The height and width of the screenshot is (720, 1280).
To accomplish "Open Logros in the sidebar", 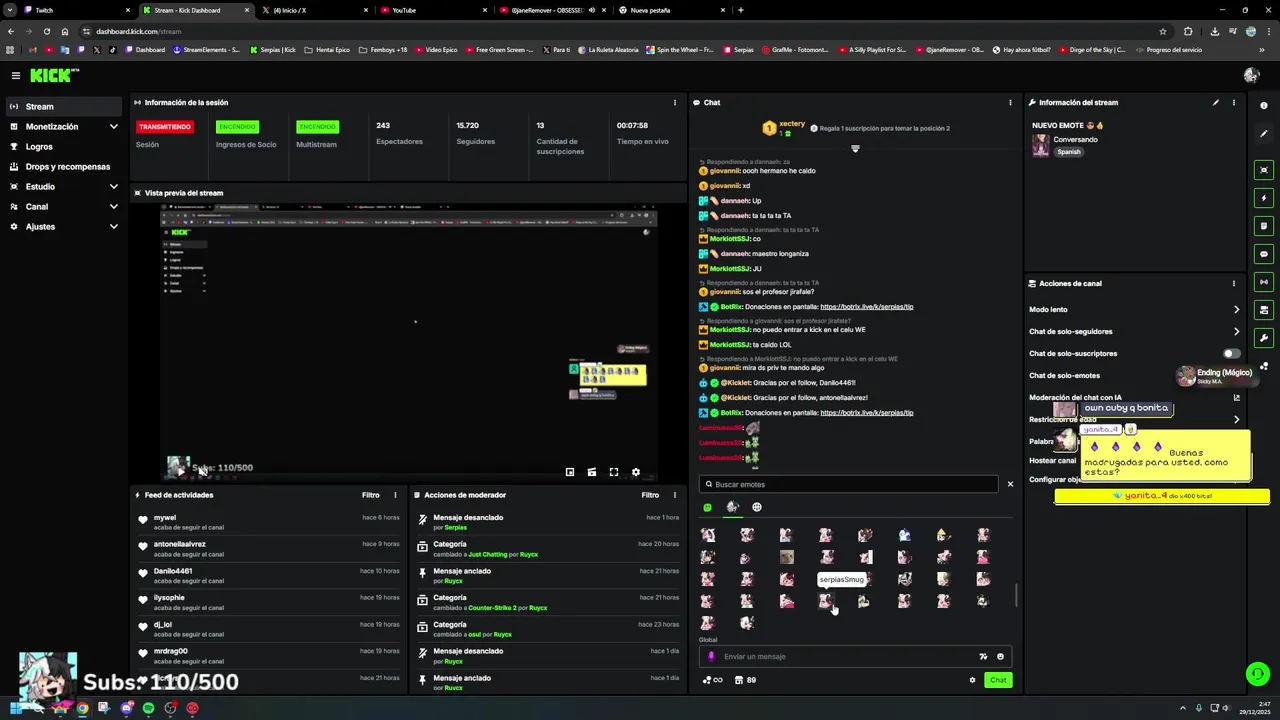I will click(x=62, y=147).
